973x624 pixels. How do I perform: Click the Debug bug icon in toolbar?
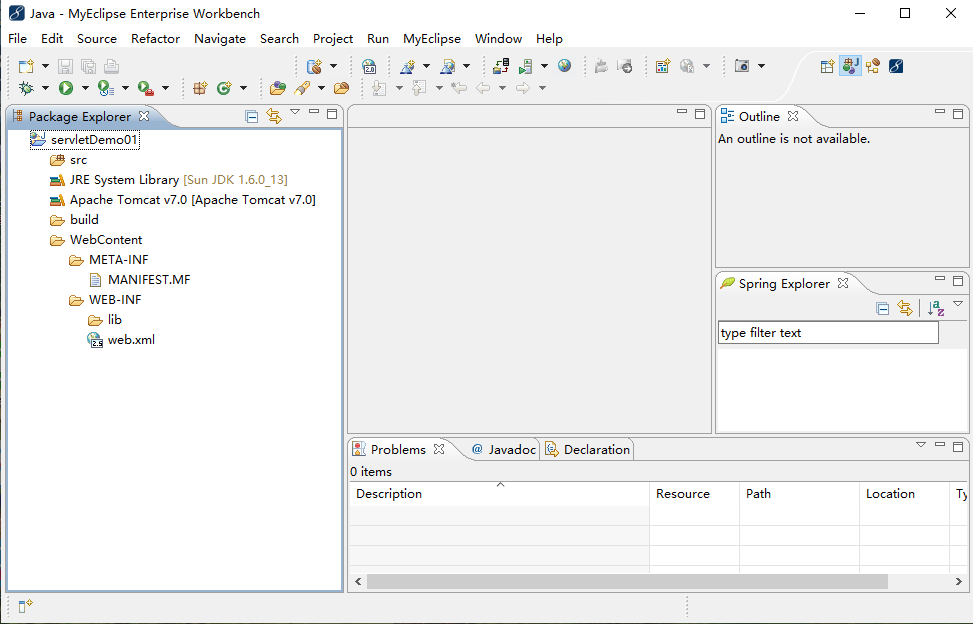[x=26, y=88]
